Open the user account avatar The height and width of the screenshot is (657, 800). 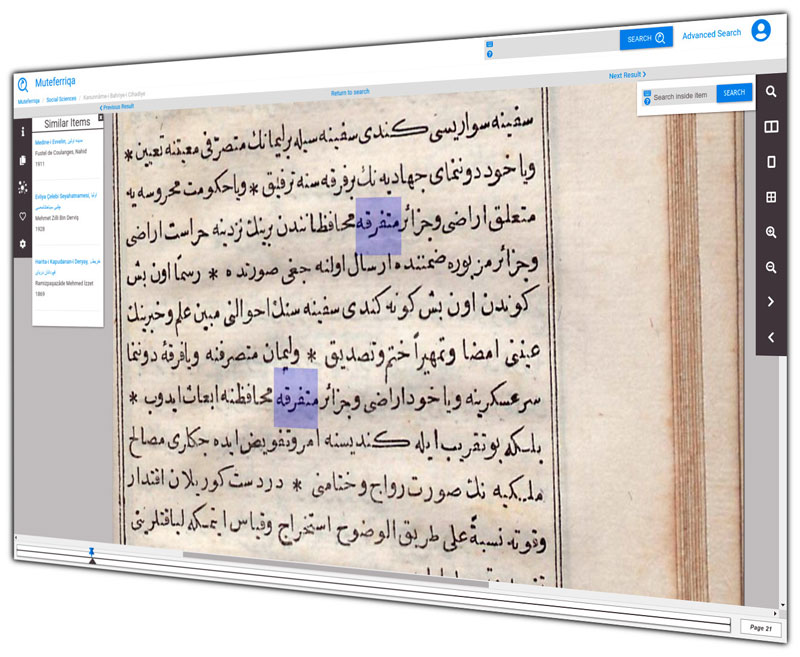pos(761,30)
